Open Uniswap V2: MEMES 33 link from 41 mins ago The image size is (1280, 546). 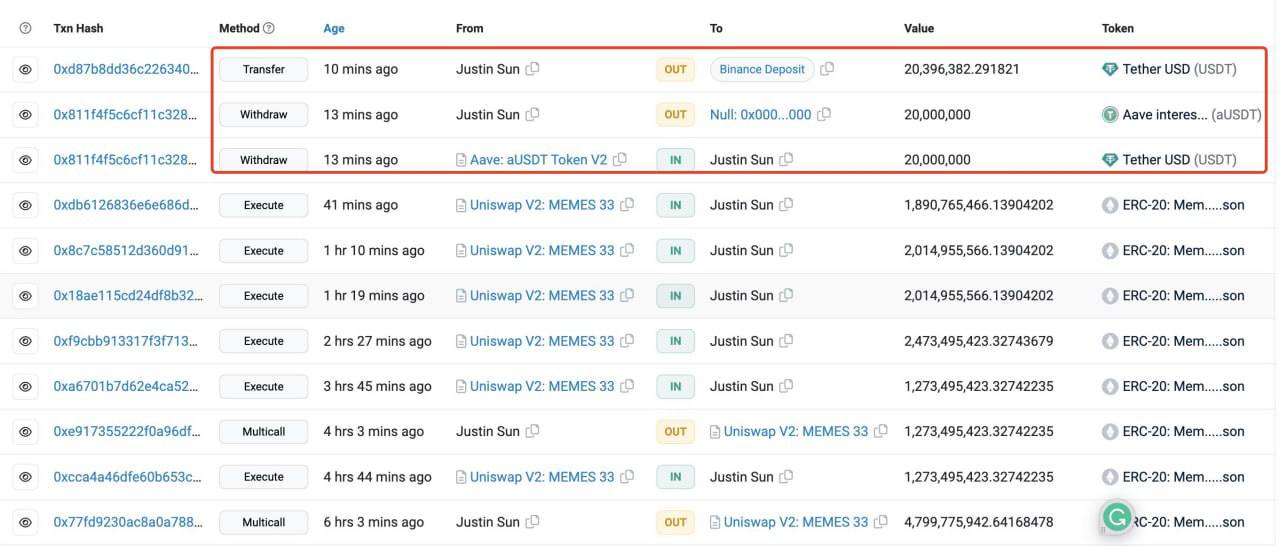click(x=542, y=205)
